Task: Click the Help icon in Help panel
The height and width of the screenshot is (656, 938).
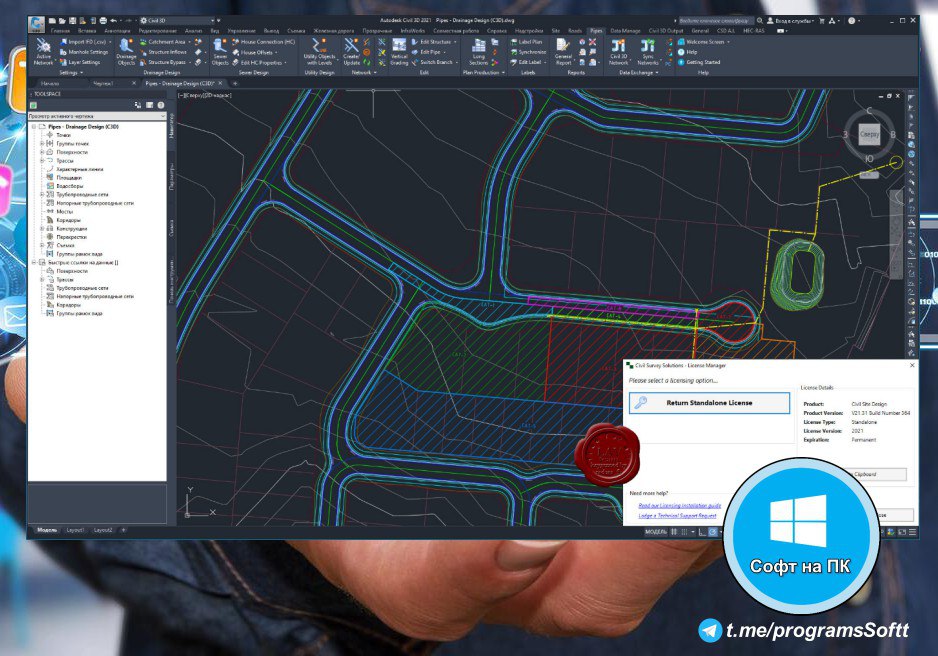Action: pos(681,52)
